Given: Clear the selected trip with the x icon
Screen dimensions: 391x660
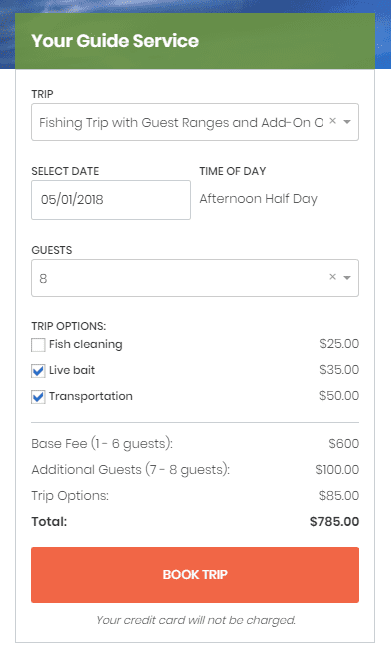Looking at the screenshot, I should [x=332, y=121].
